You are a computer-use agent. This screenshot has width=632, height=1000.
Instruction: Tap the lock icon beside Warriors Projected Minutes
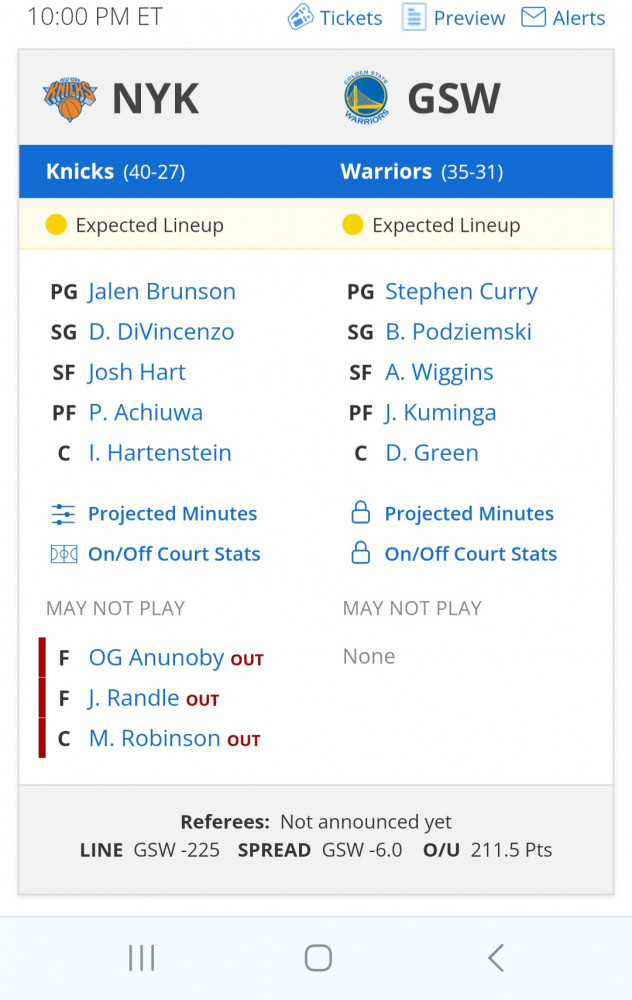tap(361, 512)
